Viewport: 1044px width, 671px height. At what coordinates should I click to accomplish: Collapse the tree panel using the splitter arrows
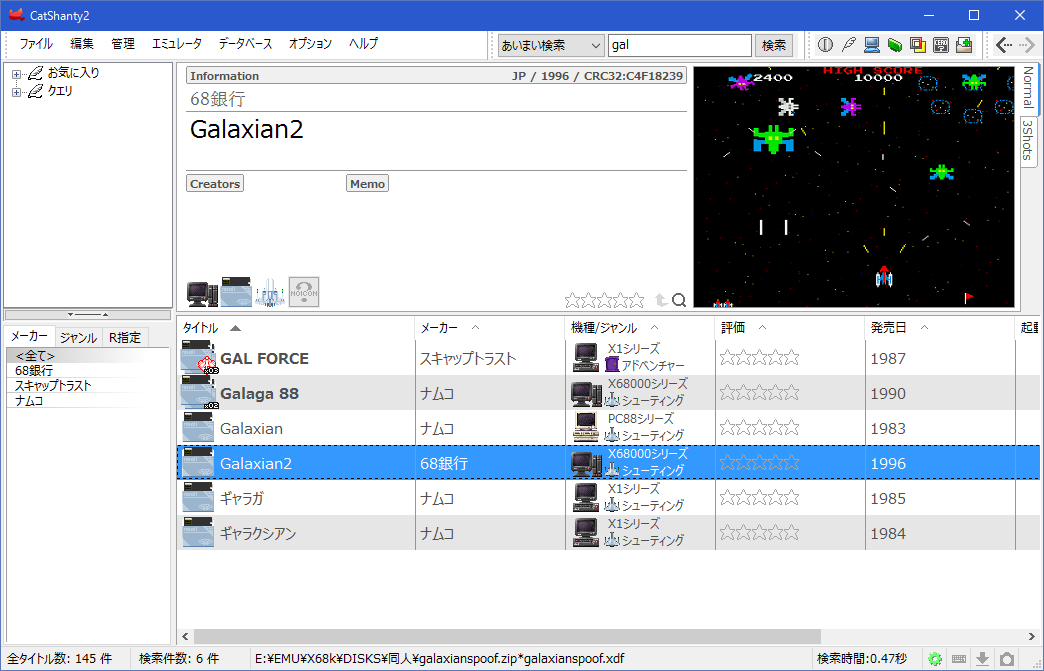point(88,314)
